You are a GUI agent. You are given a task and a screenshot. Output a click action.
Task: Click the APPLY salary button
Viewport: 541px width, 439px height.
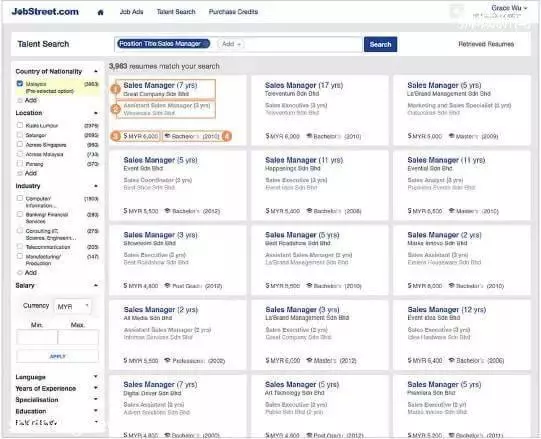[57, 356]
